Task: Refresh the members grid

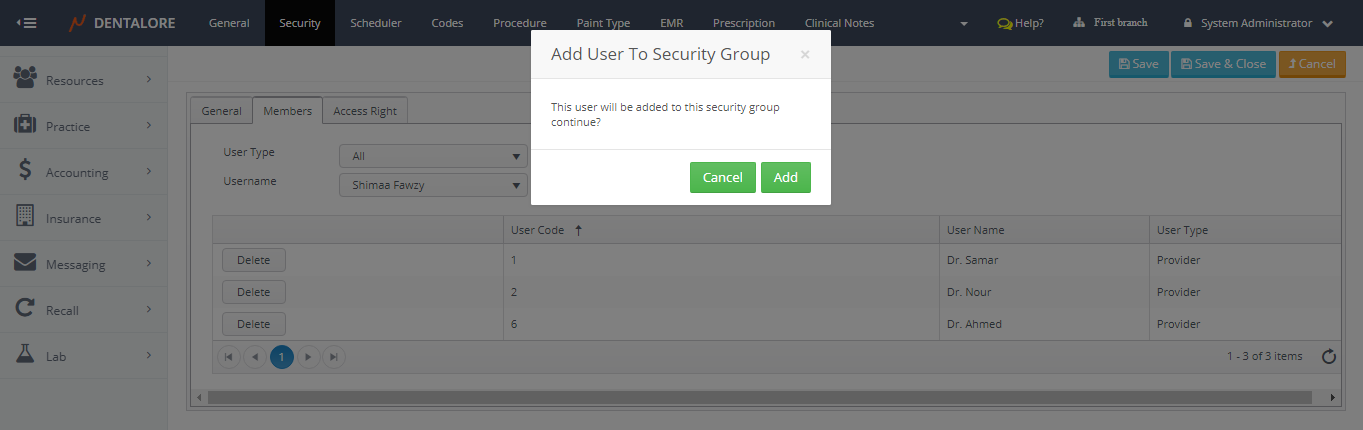Action: [1329, 357]
